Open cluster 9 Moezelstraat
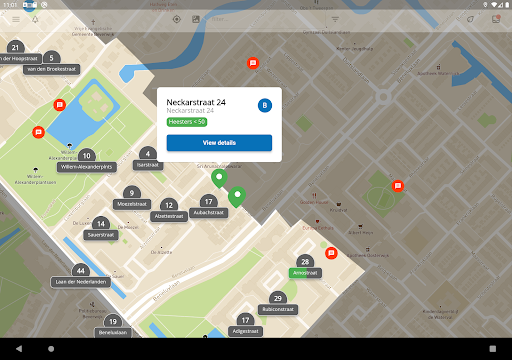 [132, 198]
